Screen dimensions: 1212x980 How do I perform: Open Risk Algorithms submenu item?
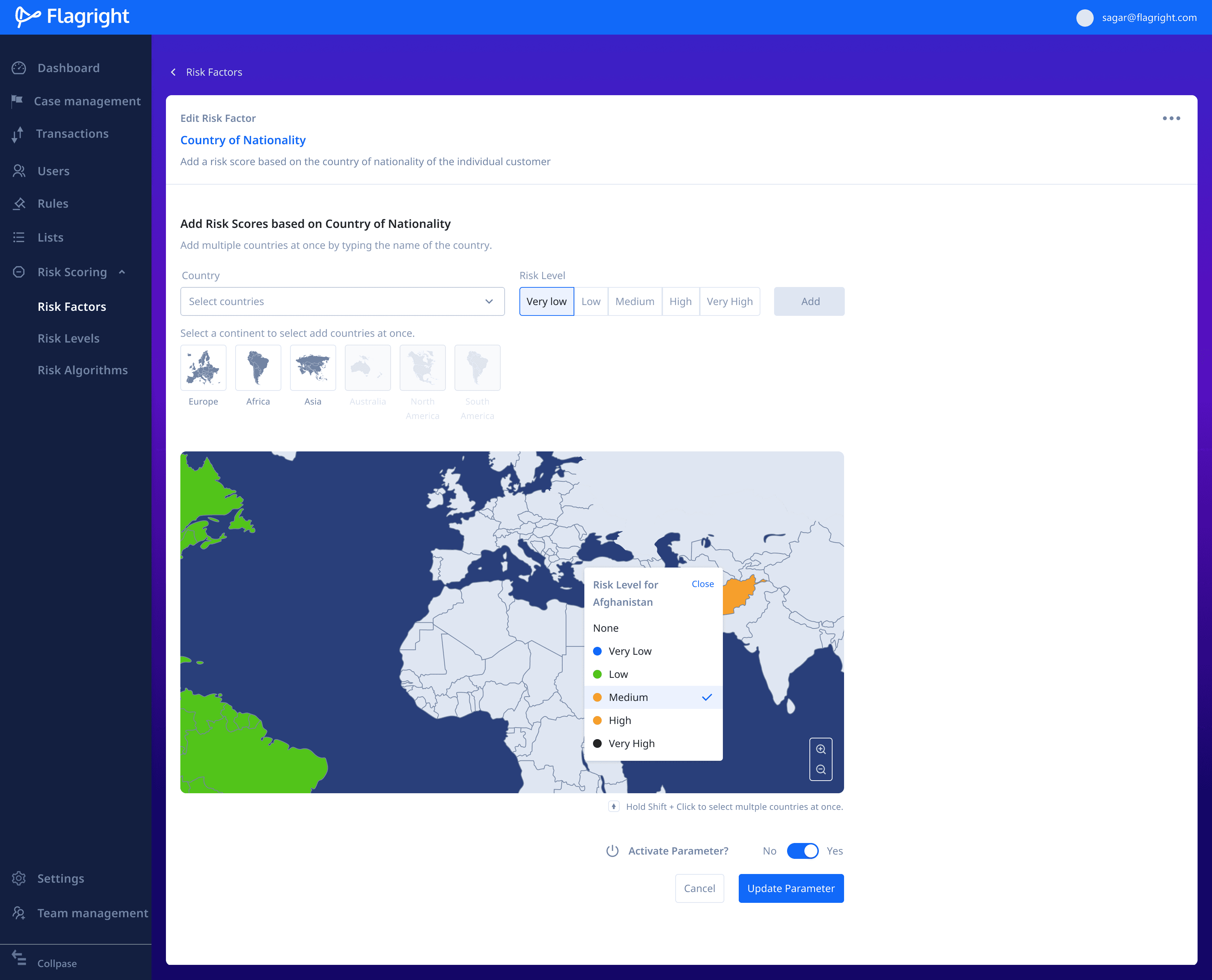pyautogui.click(x=83, y=370)
